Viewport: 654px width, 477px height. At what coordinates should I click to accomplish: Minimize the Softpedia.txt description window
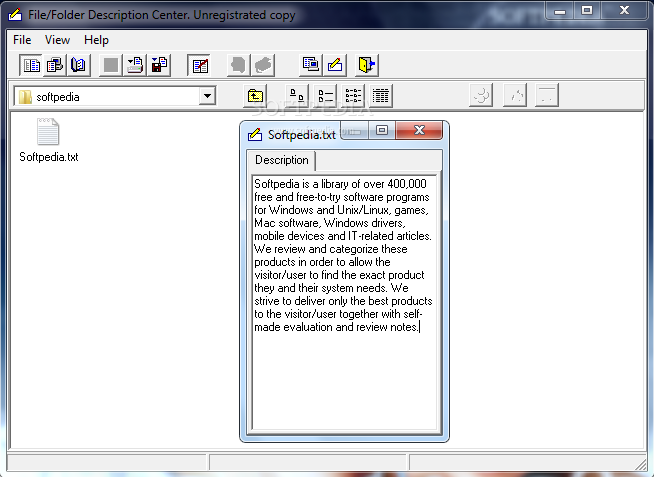pyautogui.click(x=355, y=130)
